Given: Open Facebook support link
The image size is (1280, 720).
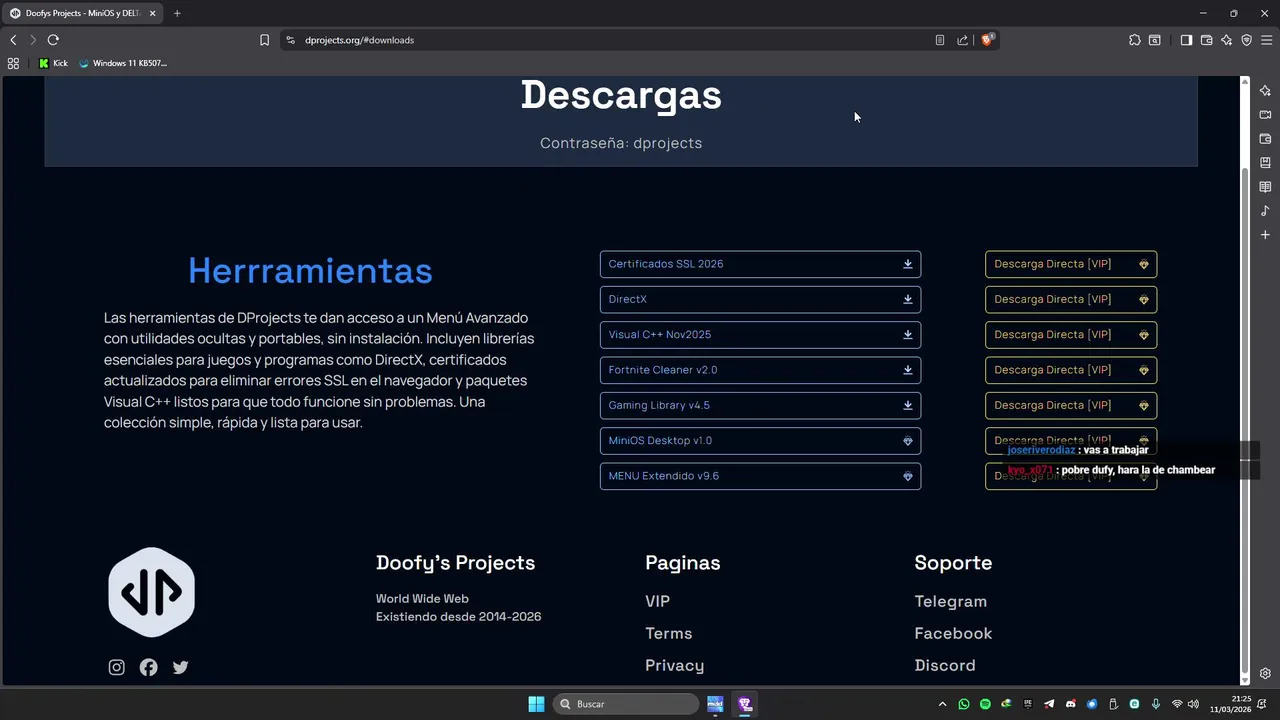Looking at the screenshot, I should [953, 633].
